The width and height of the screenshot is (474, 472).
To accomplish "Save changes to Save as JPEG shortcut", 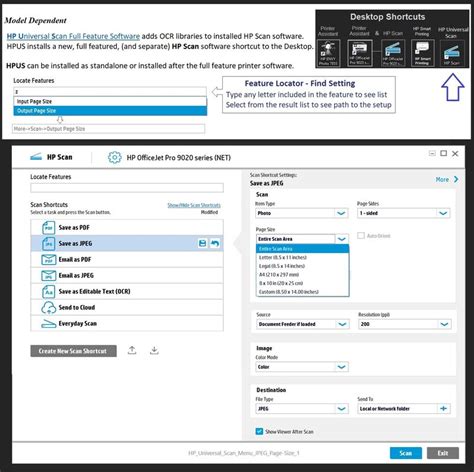I will tap(202, 243).
